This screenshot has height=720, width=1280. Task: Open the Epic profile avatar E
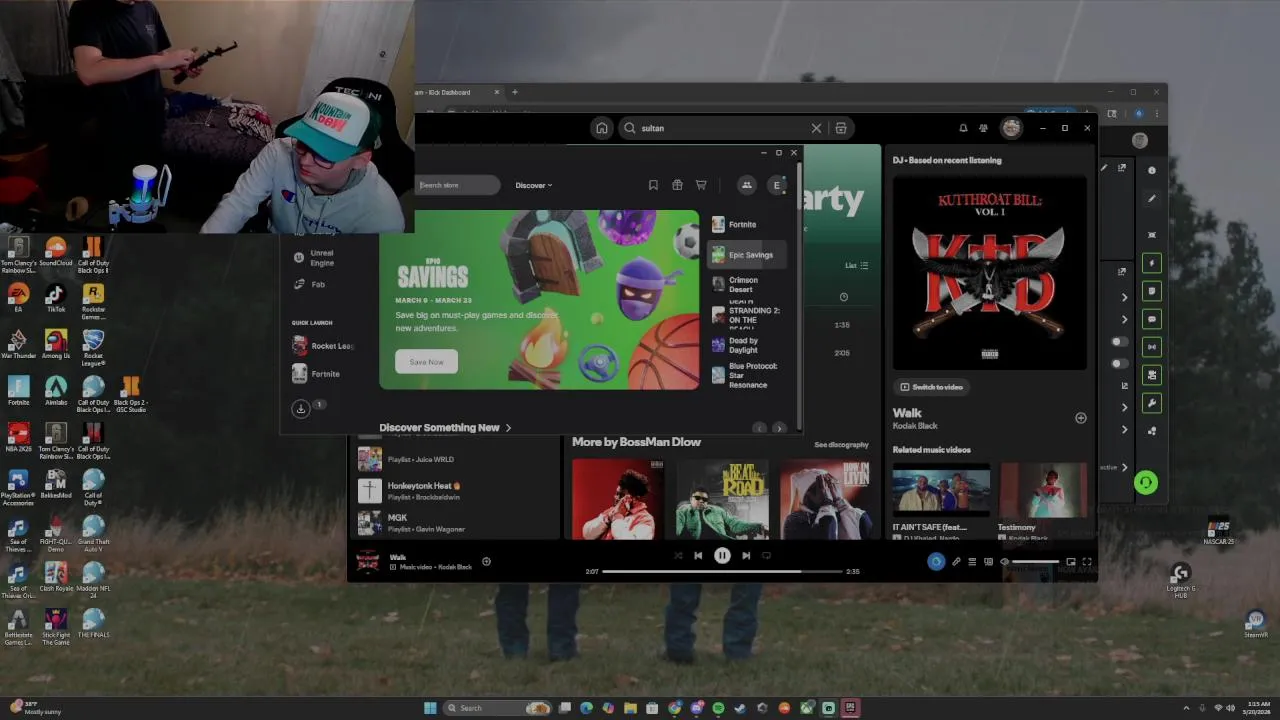(777, 185)
